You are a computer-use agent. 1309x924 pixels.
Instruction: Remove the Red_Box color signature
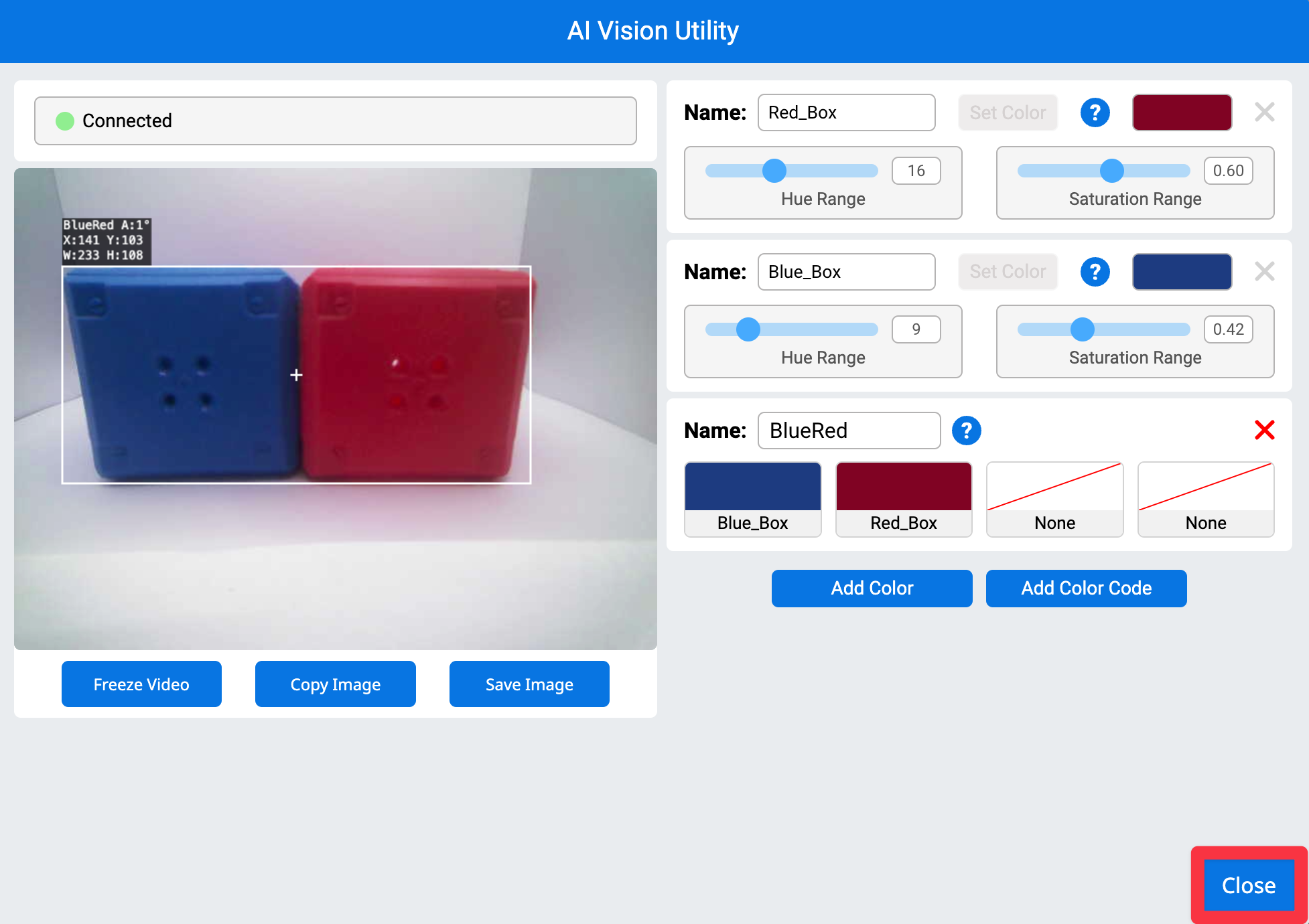(1264, 112)
